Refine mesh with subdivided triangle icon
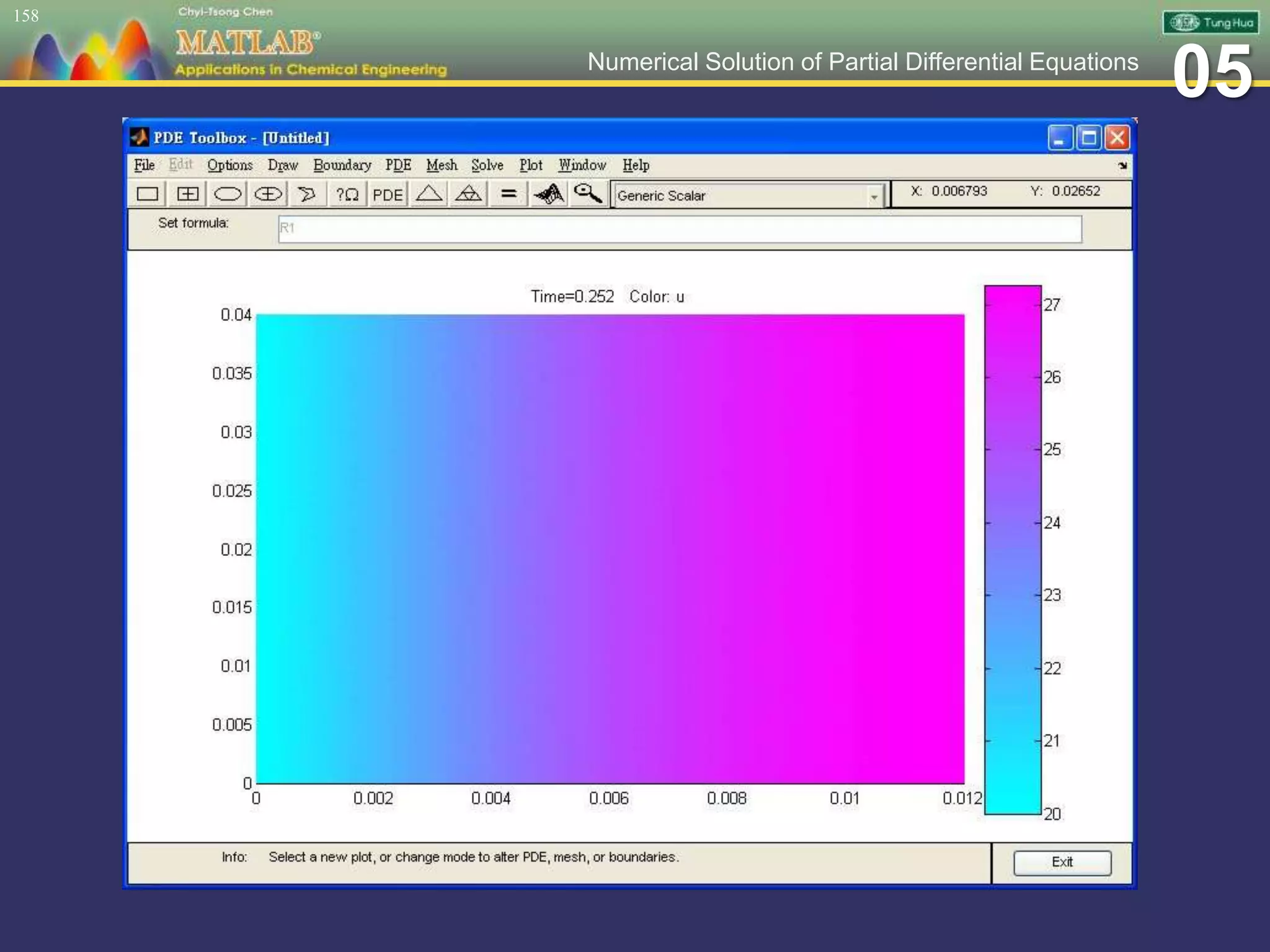Viewport: 1270px width, 952px height. 468,195
